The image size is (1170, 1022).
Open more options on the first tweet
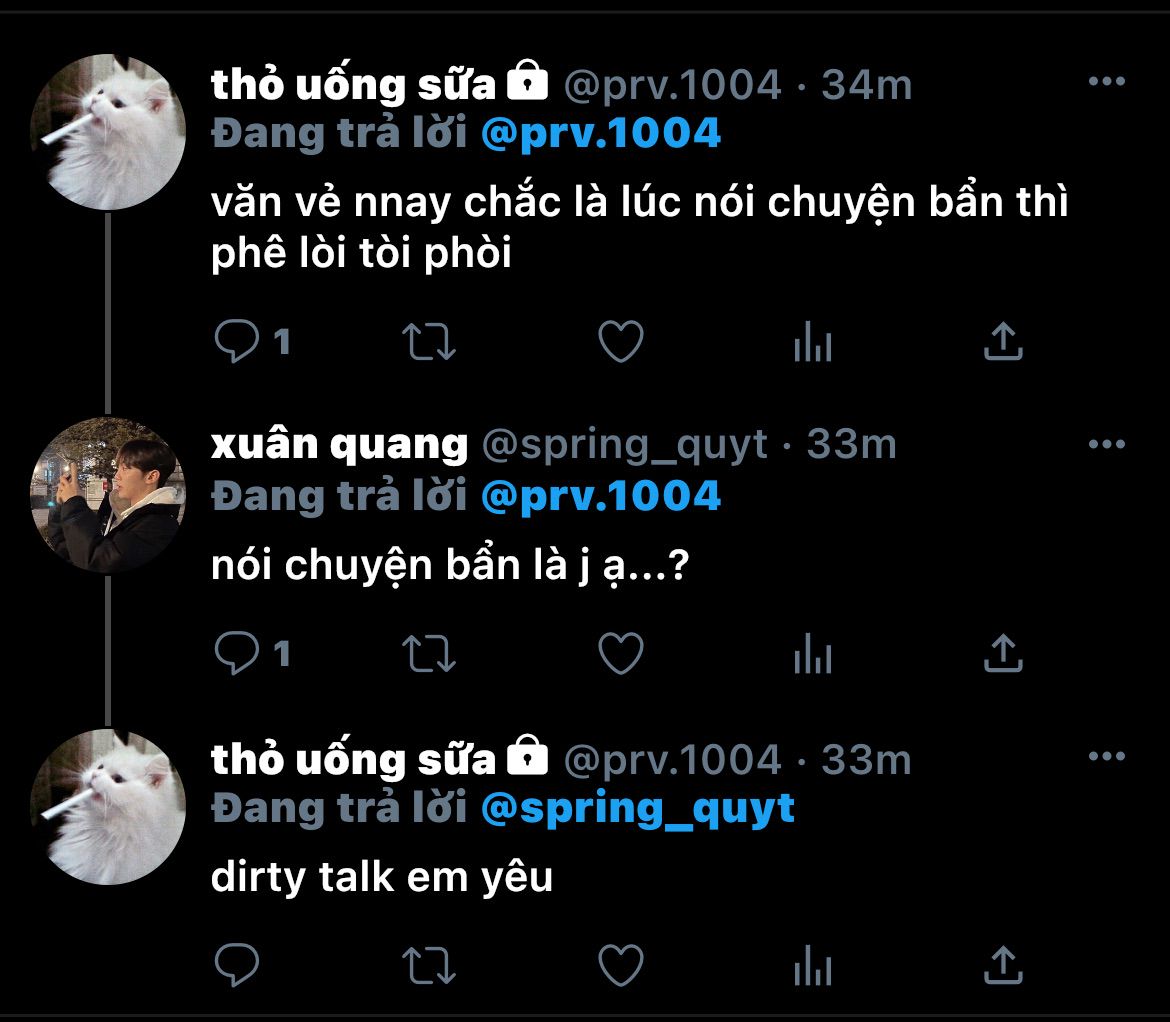pos(1106,82)
